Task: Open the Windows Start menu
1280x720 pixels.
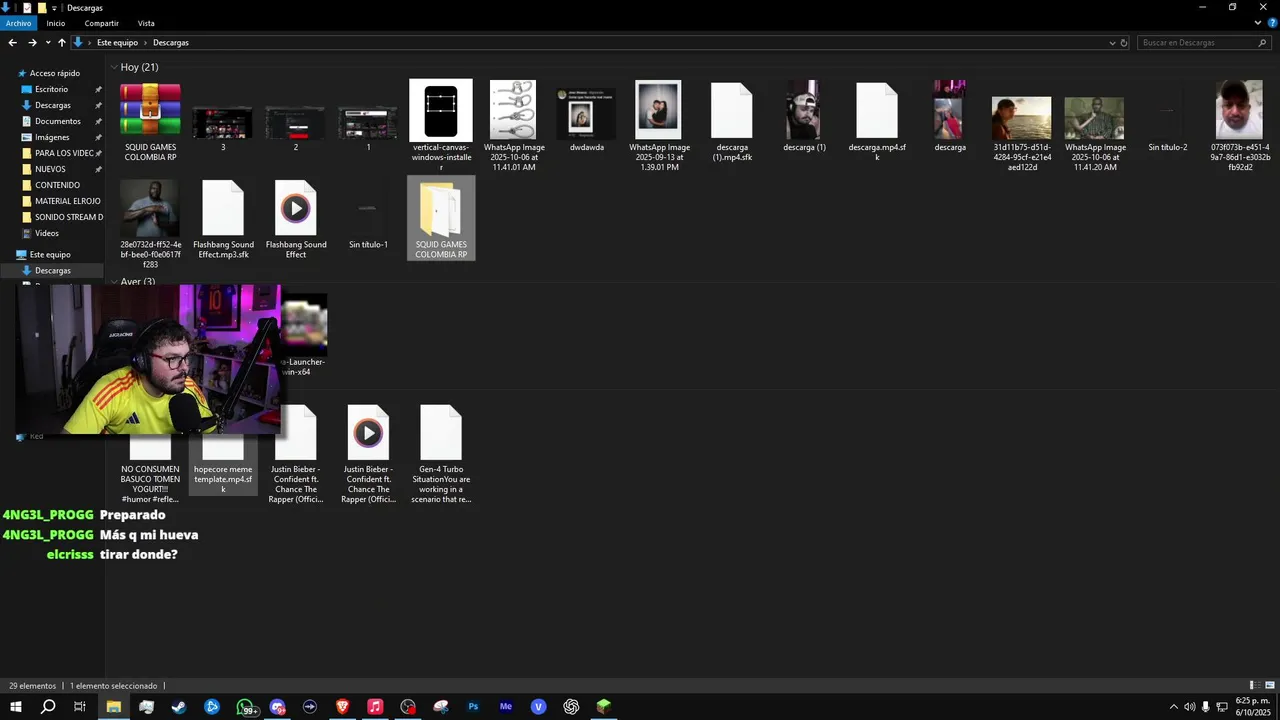Action: pos(15,707)
